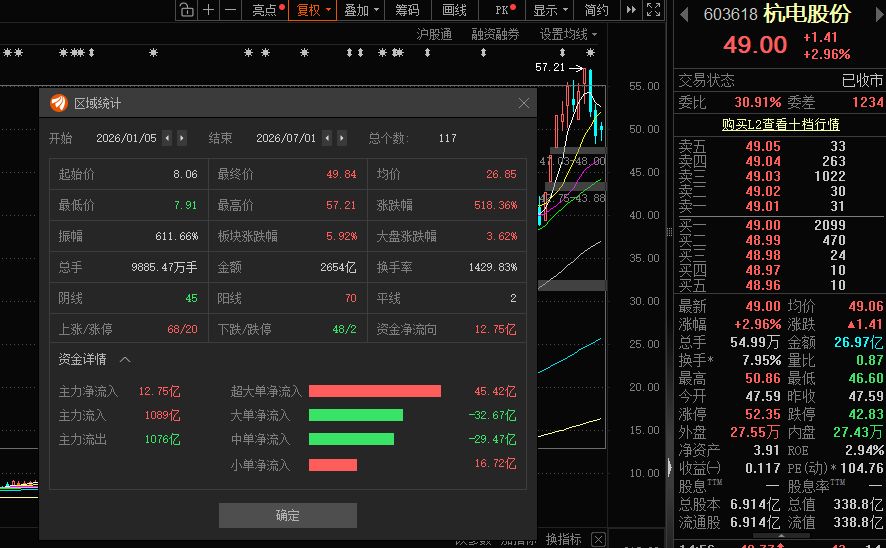The image size is (886, 548).
Task: Open the 筹码 chip distribution tool
Action: 407,10
